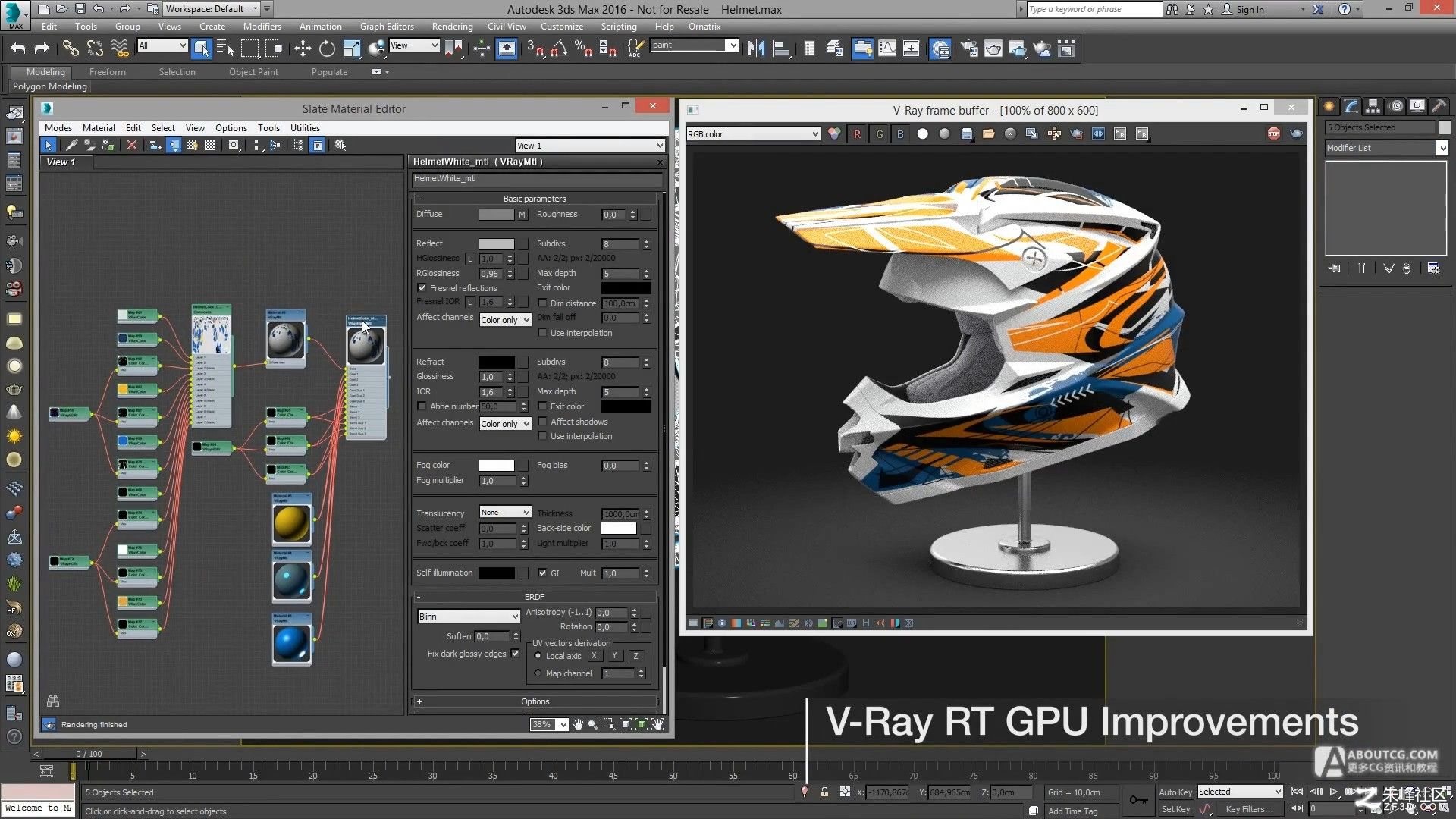Expand the Options rollout
This screenshot has height=819, width=1456.
tap(535, 701)
